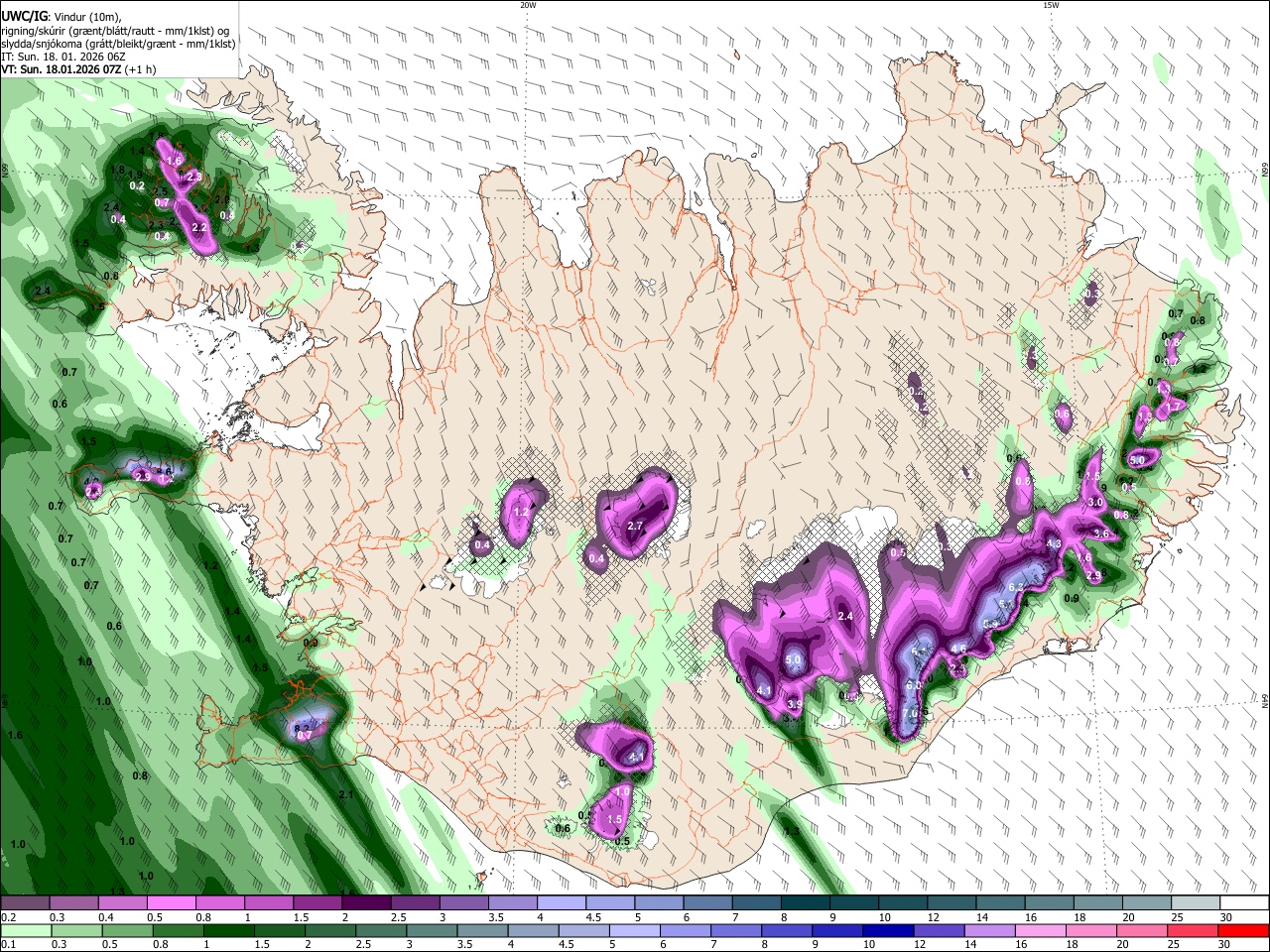Select the light pink 16–18 rain legend swatch
The image size is (1270, 952).
pos(1040,930)
